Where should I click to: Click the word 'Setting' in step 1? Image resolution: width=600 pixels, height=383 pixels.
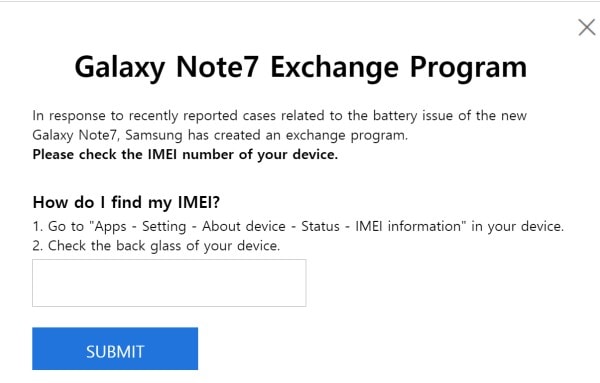click(164, 227)
